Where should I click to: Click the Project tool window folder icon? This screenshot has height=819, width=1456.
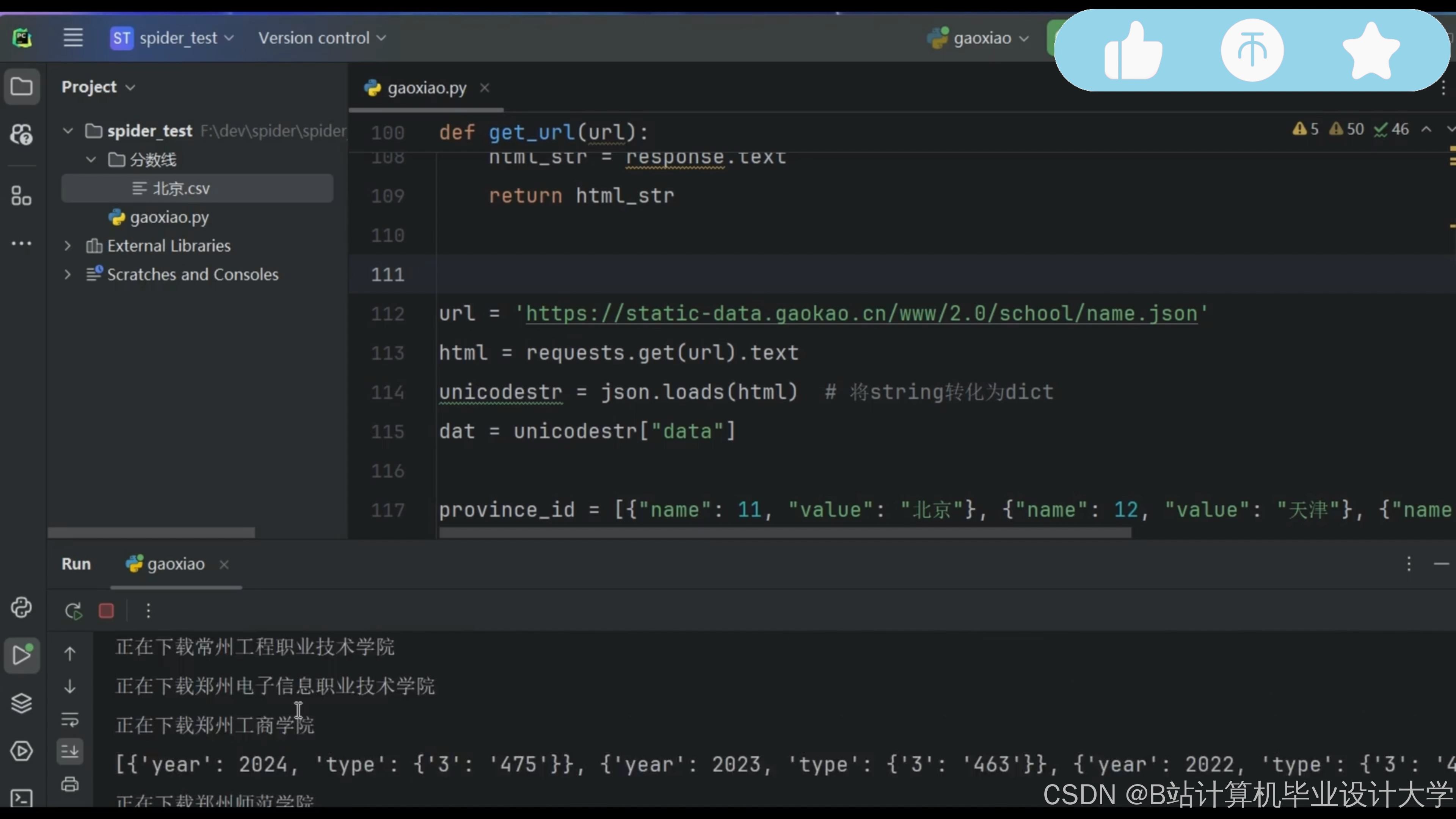(22, 87)
